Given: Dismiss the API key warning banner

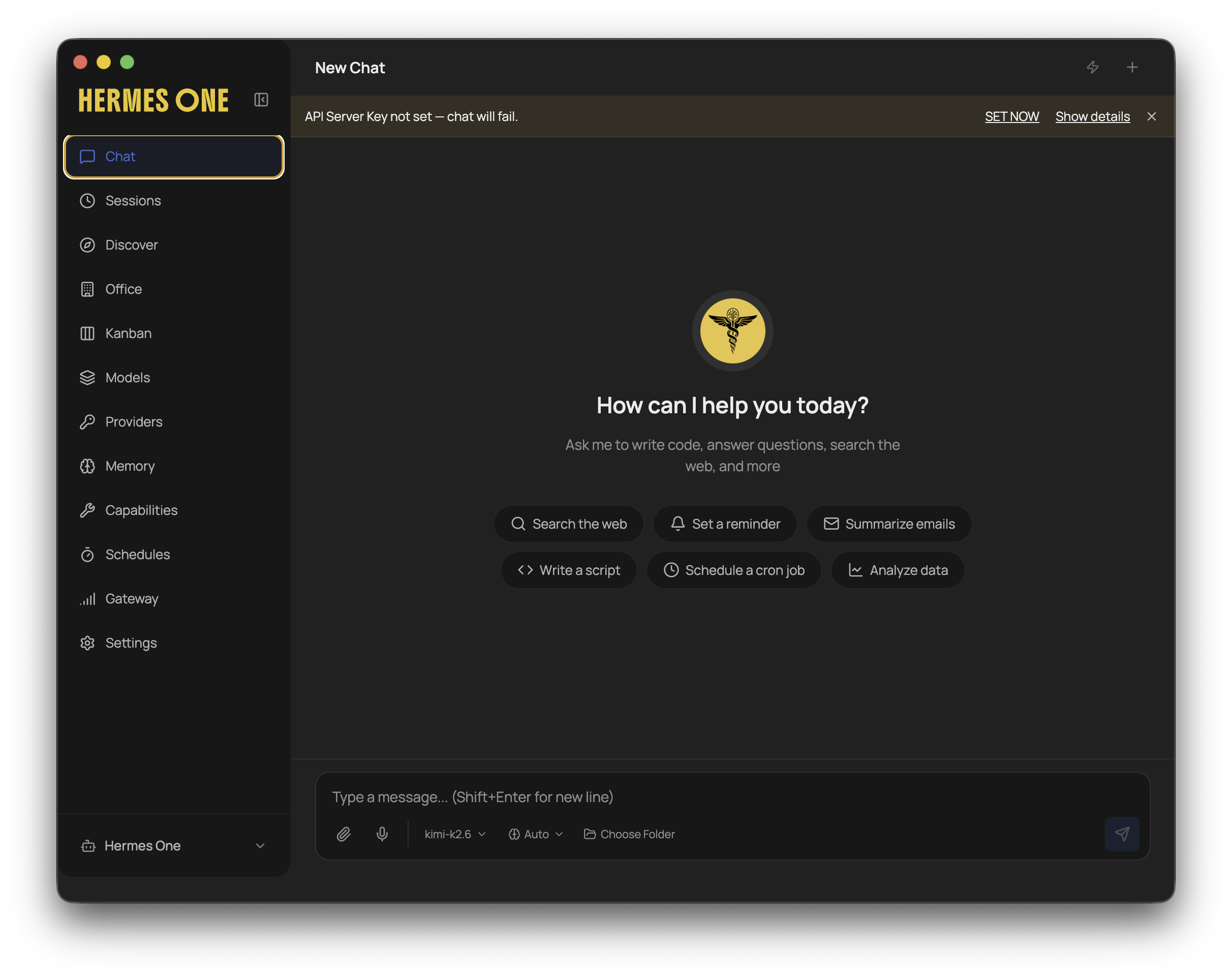Looking at the screenshot, I should [x=1151, y=116].
